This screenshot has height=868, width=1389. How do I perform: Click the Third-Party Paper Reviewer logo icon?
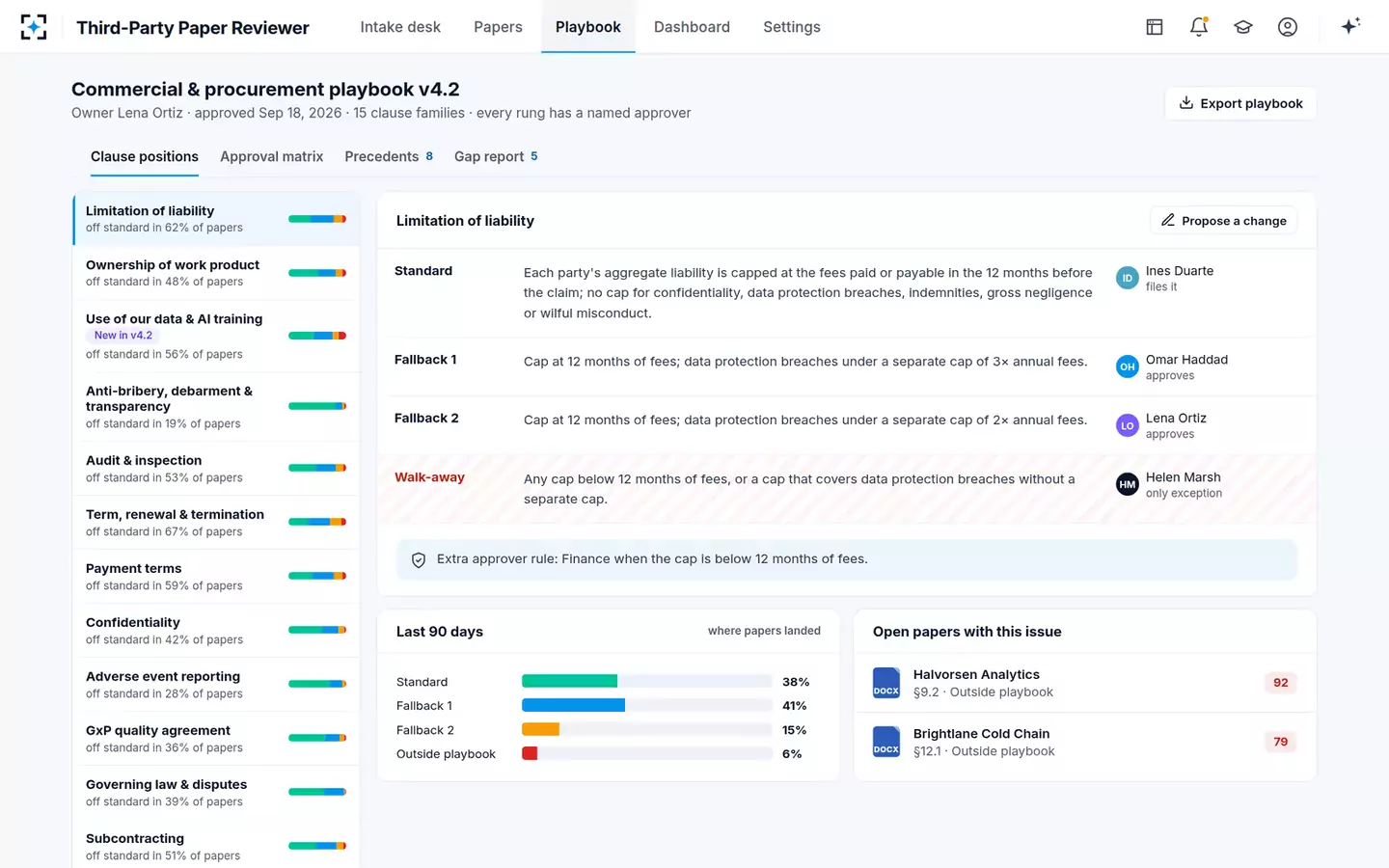coord(34,27)
